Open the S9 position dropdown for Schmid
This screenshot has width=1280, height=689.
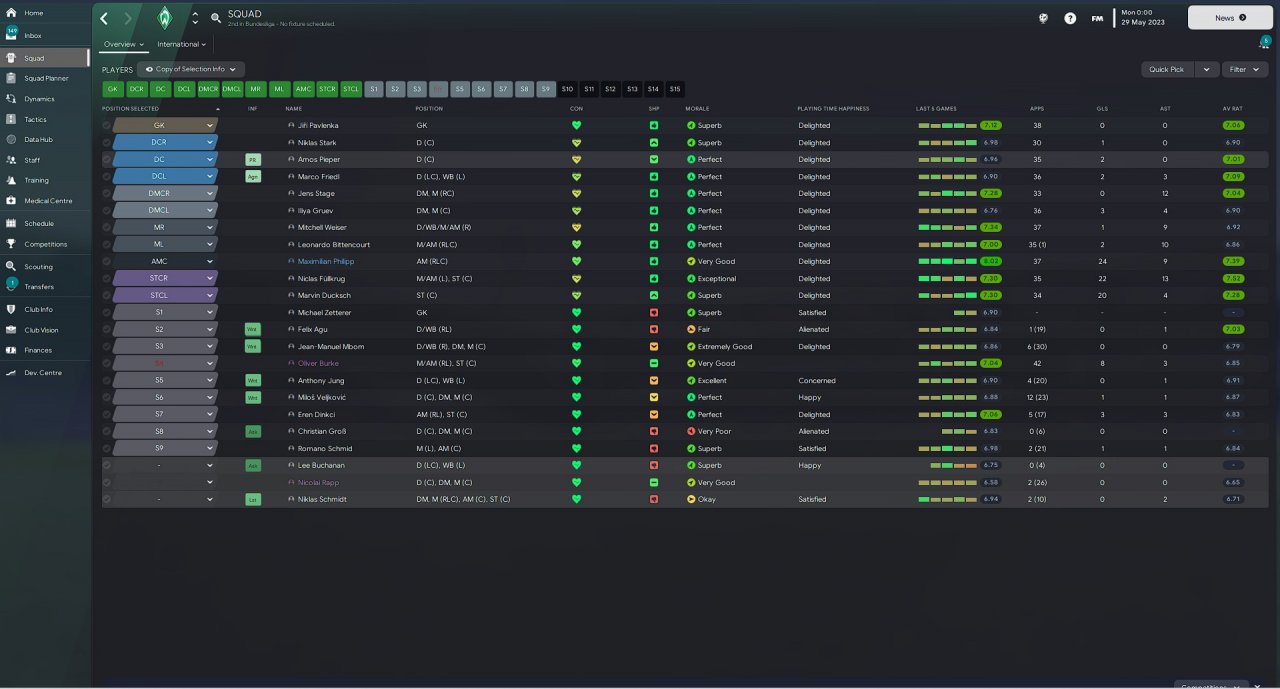tap(165, 449)
